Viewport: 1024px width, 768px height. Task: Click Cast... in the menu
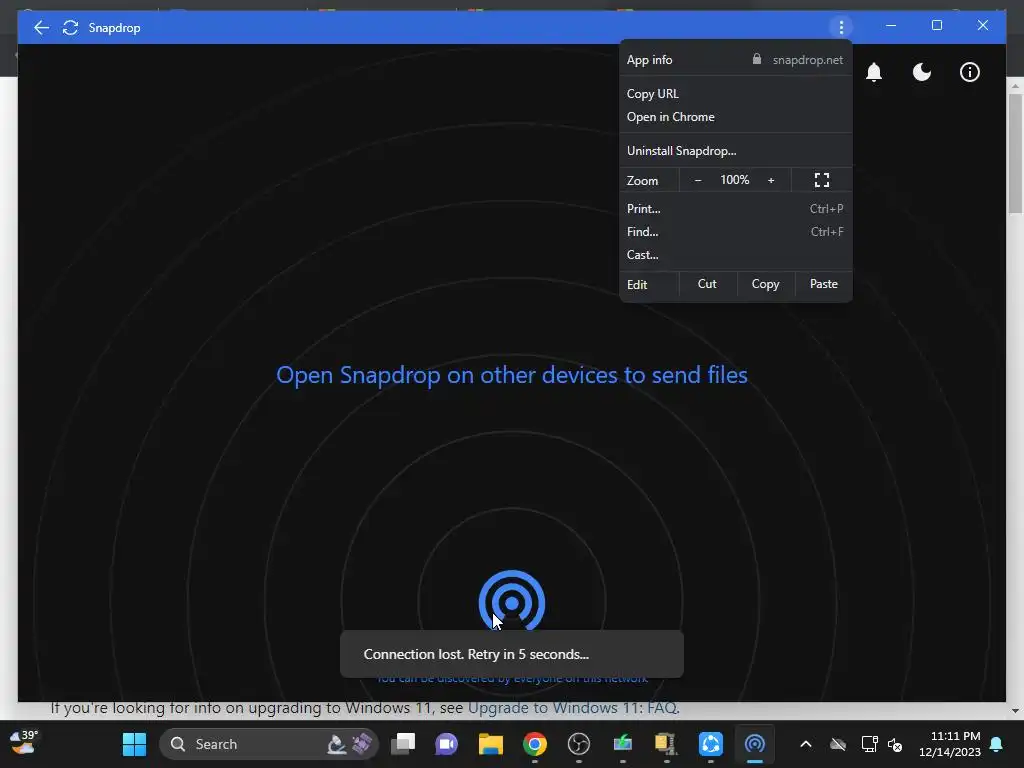click(x=736, y=255)
